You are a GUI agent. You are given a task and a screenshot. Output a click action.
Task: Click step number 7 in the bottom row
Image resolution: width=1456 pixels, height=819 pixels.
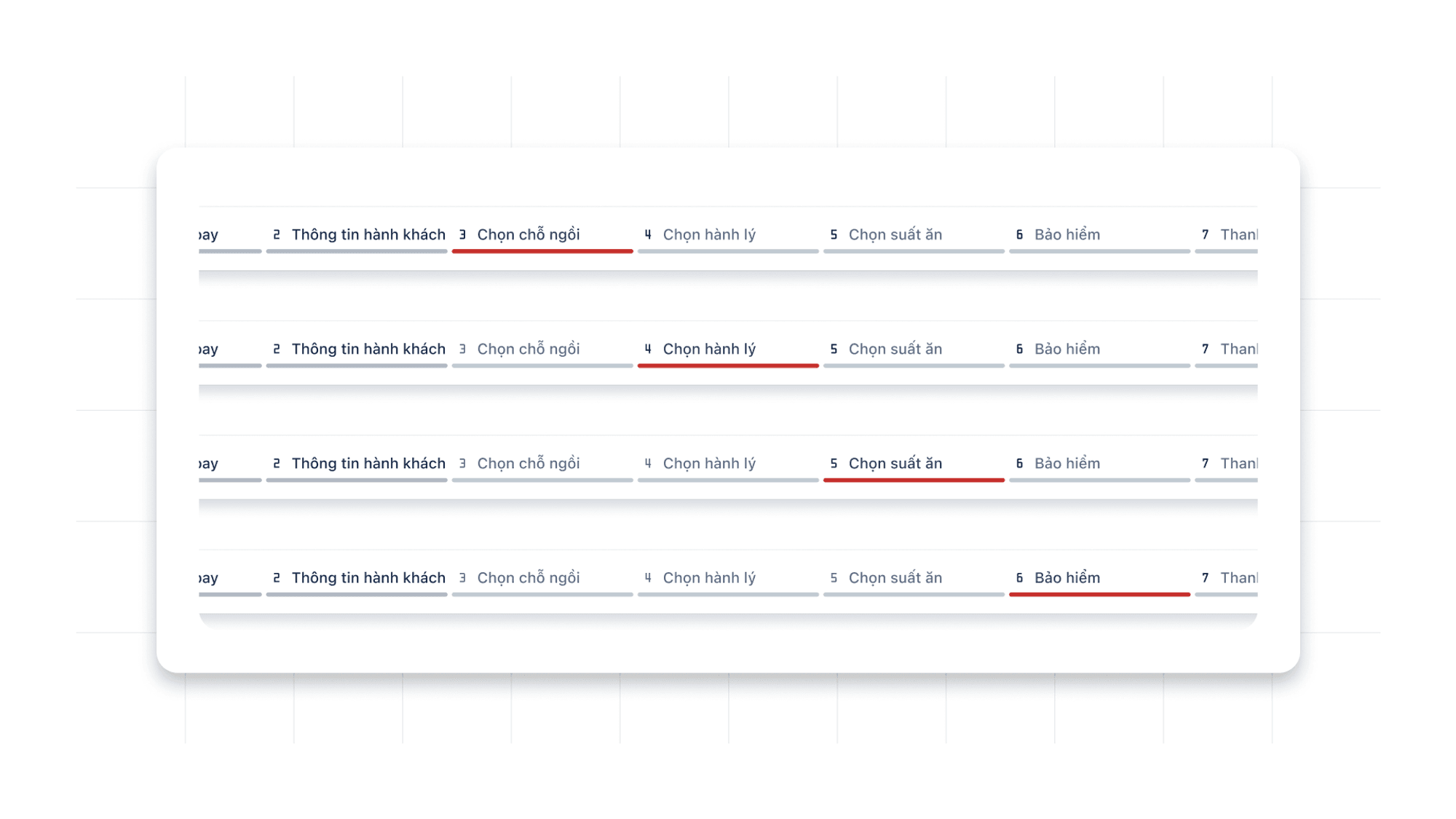coord(1205,577)
